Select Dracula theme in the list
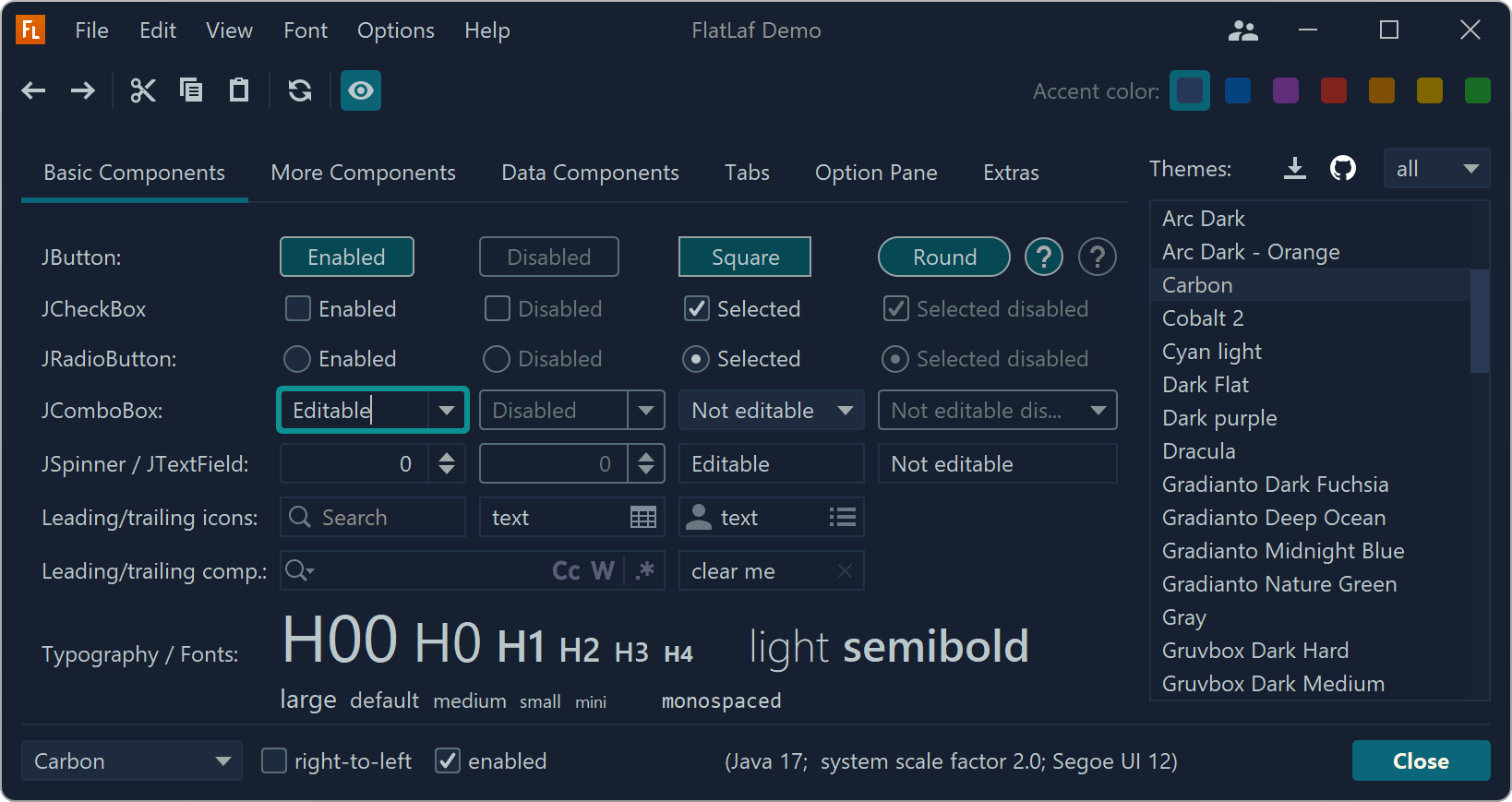Image resolution: width=1512 pixels, height=802 pixels. [x=1198, y=451]
